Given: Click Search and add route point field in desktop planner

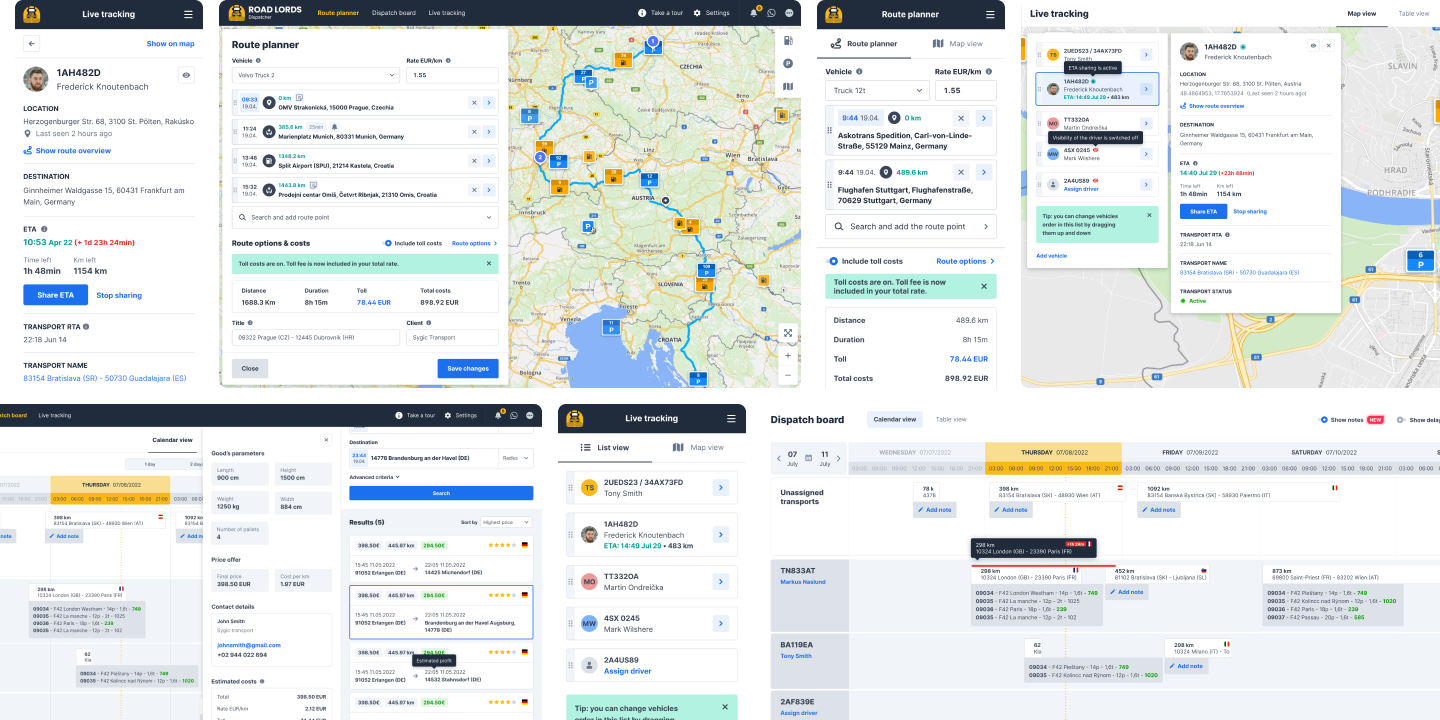Looking at the screenshot, I should point(365,217).
